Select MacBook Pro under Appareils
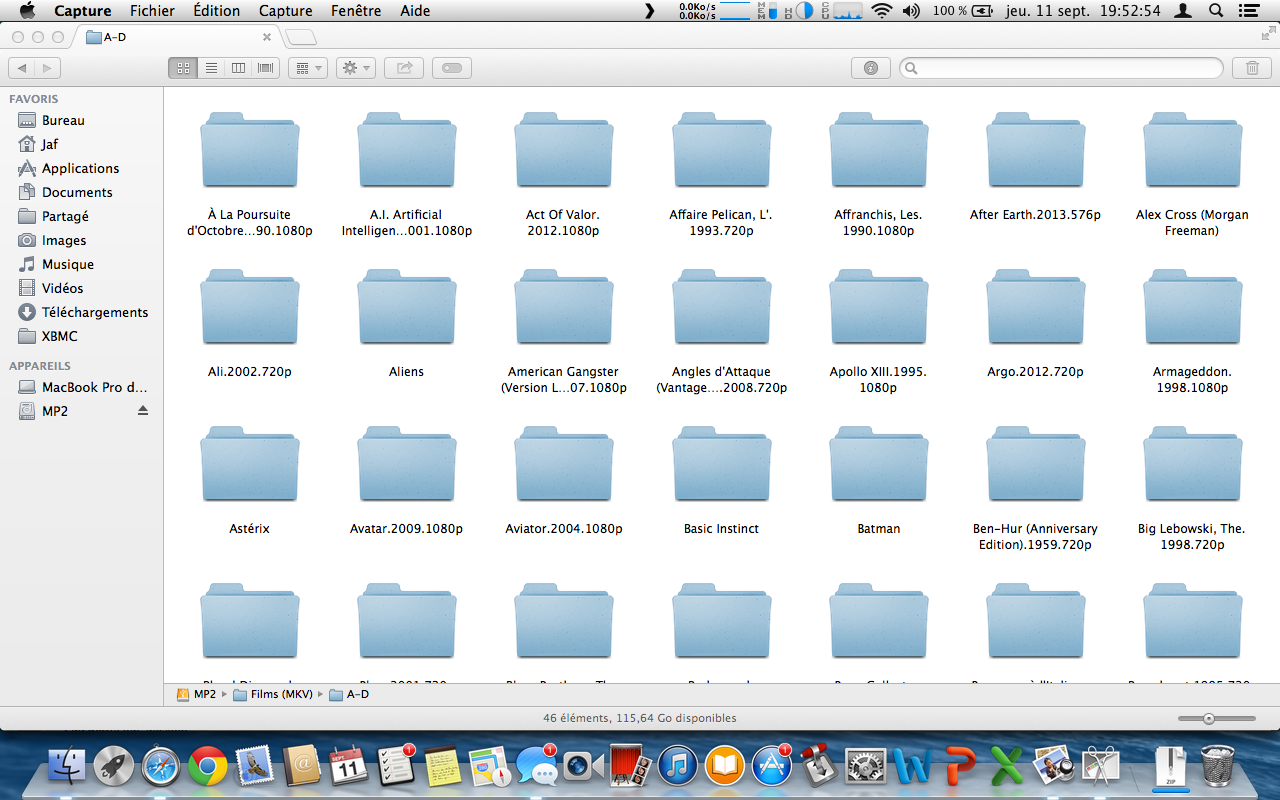Image resolution: width=1280 pixels, height=800 pixels. coord(81,387)
